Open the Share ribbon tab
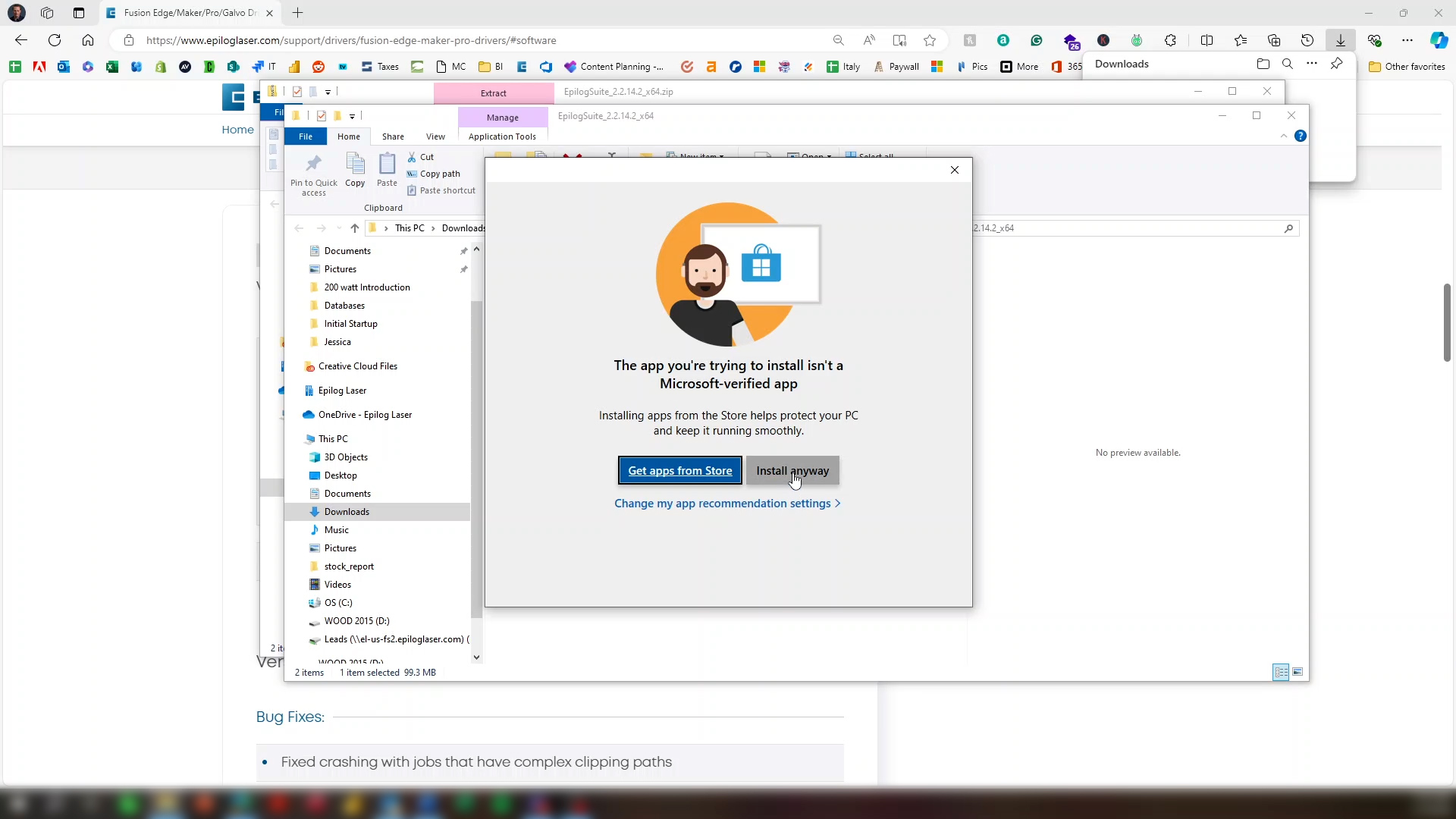The image size is (1456, 819). [x=393, y=136]
